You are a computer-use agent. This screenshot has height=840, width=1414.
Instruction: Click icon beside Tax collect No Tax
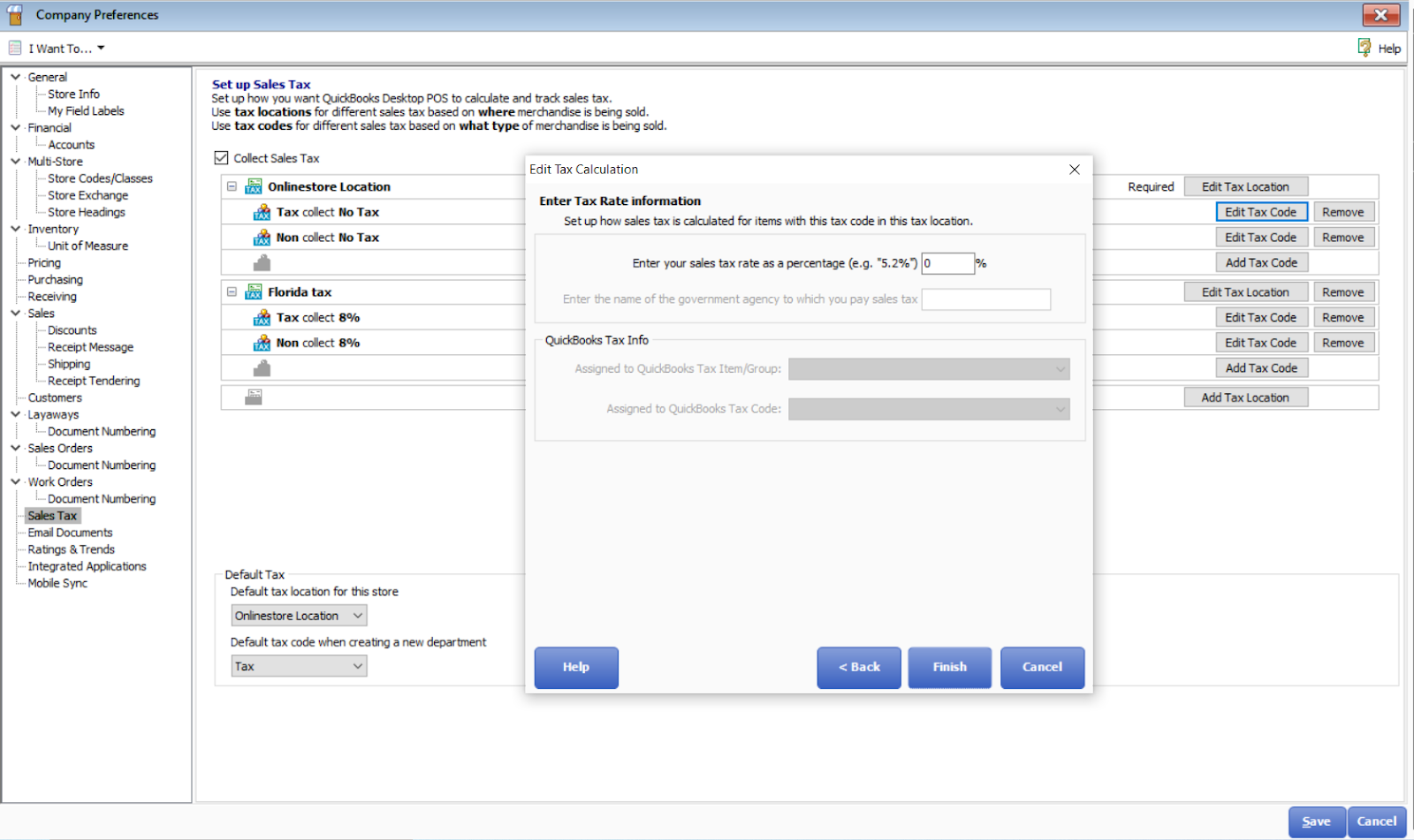[262, 212]
